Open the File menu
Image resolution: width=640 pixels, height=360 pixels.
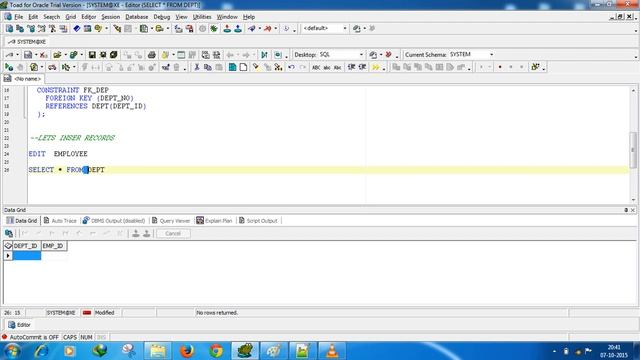pyautogui.click(x=19, y=17)
